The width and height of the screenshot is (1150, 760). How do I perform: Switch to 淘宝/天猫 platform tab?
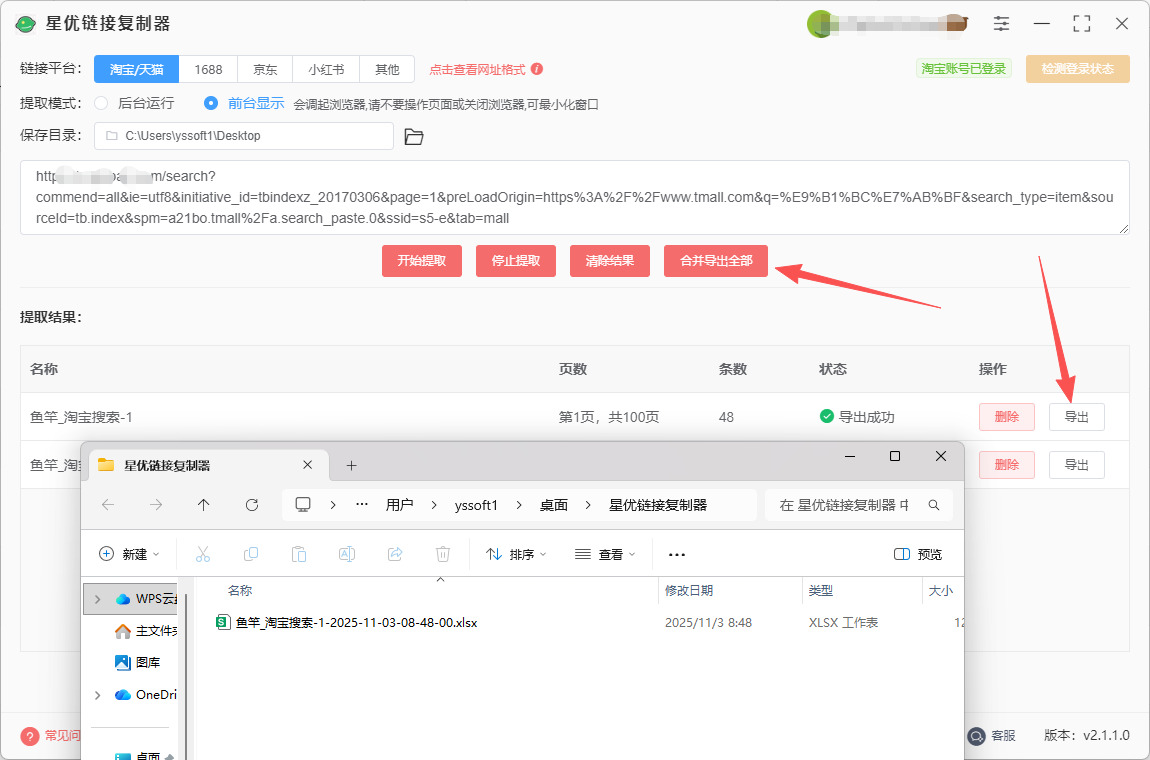[136, 69]
